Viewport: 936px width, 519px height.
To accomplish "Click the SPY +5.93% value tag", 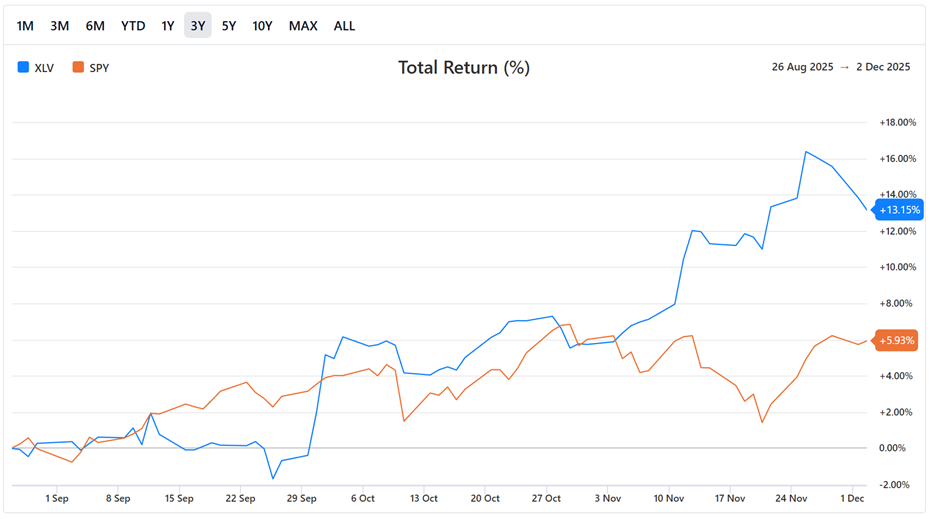I will pos(899,341).
